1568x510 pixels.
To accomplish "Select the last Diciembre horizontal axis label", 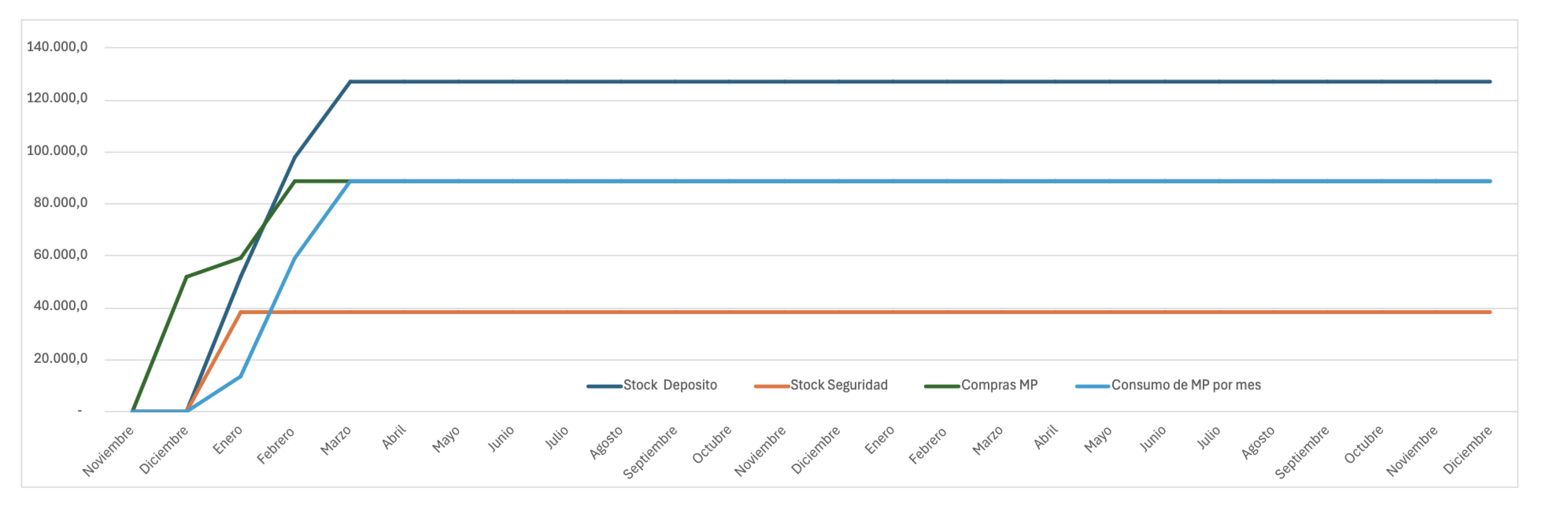I will click(1468, 449).
